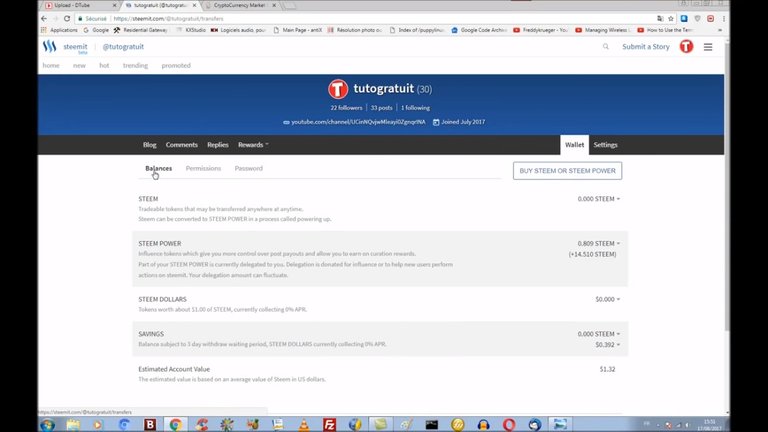Click the page vertical scrollbar
The width and height of the screenshot is (768, 432).
(x=727, y=186)
